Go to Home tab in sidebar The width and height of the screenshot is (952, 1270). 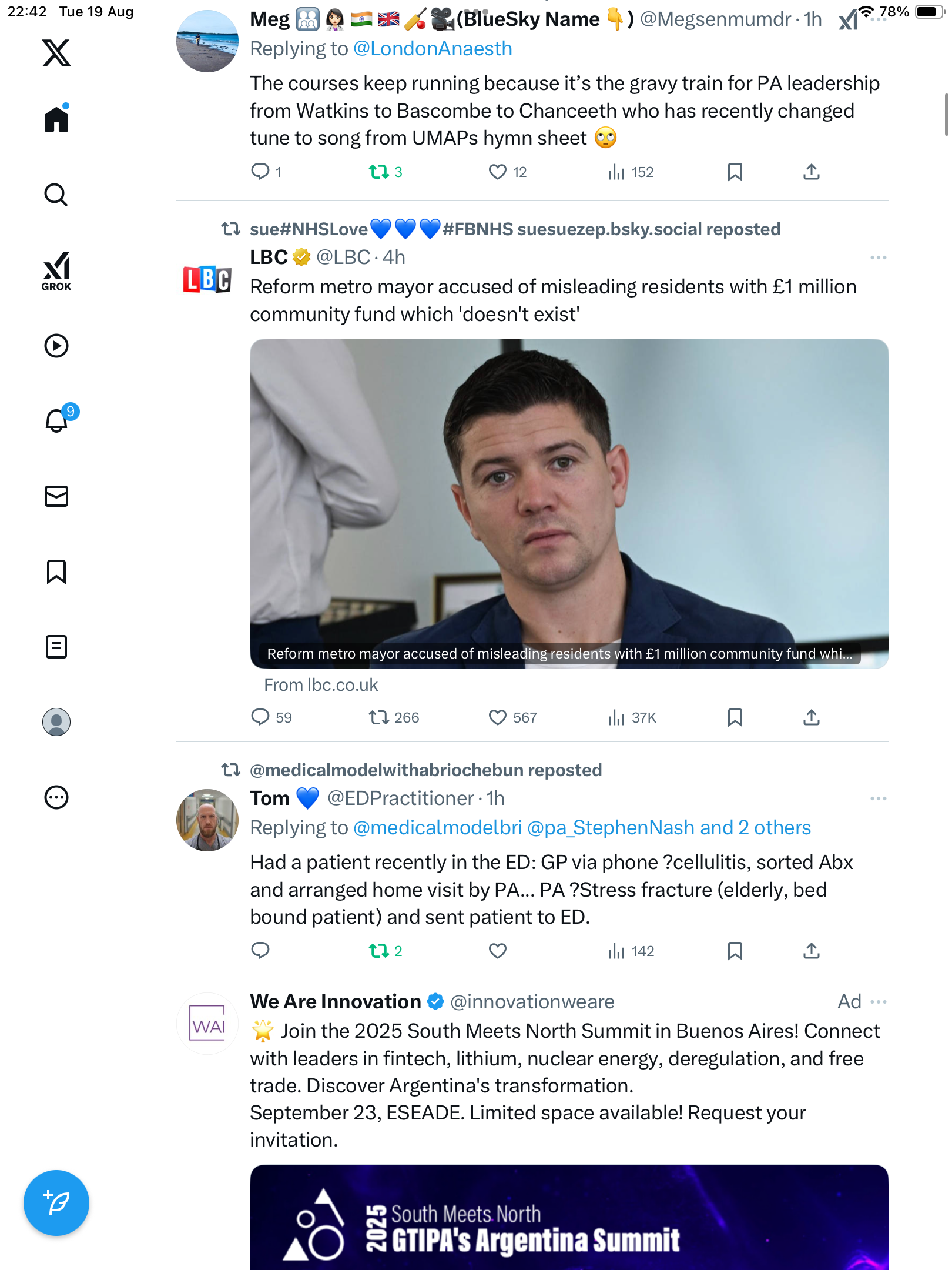point(56,119)
